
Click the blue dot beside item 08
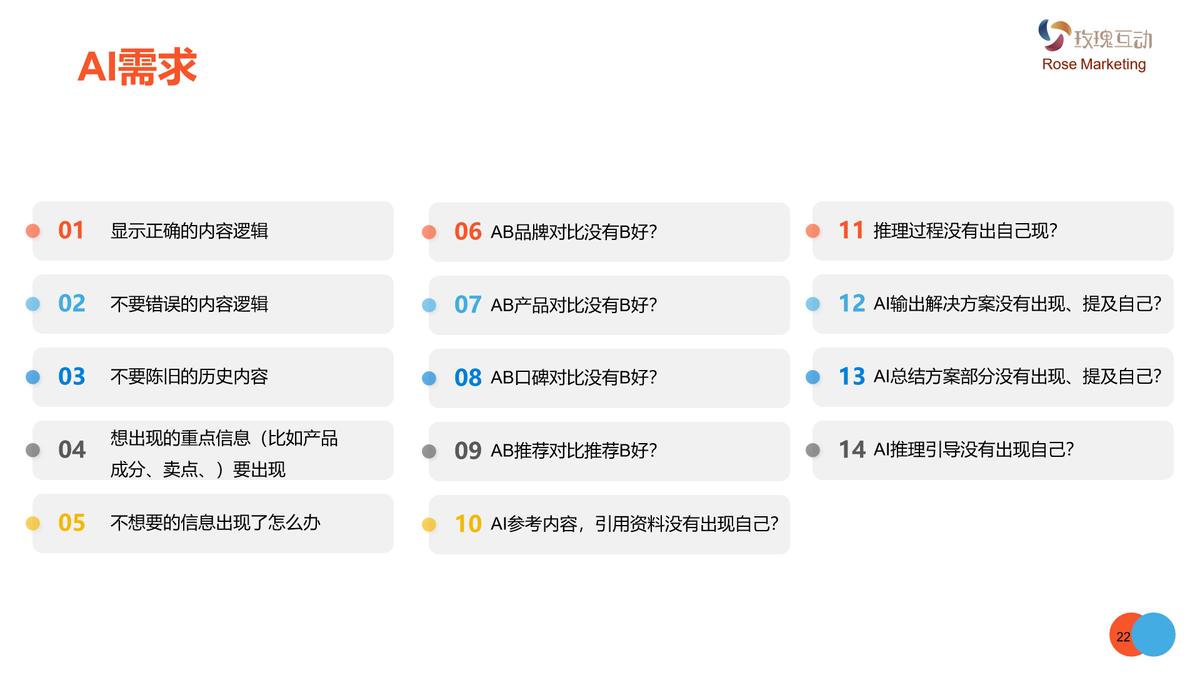tap(429, 378)
